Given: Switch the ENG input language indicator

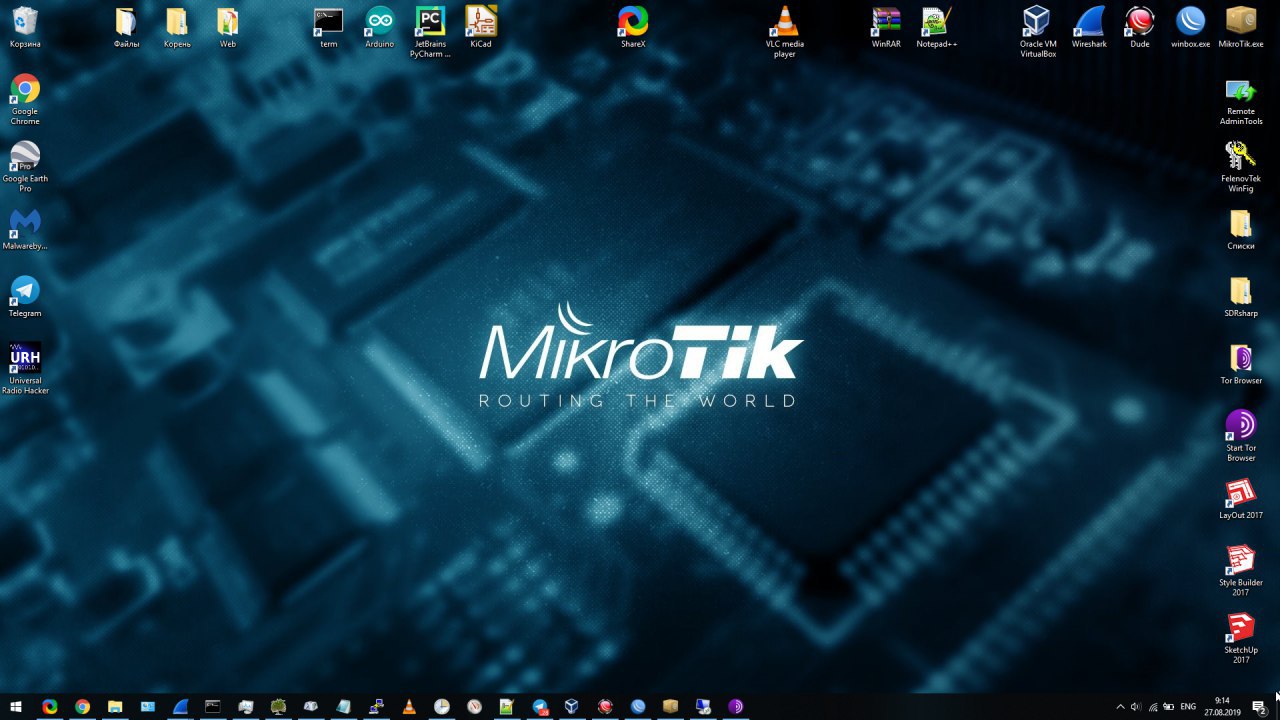Looking at the screenshot, I should tap(1188, 707).
